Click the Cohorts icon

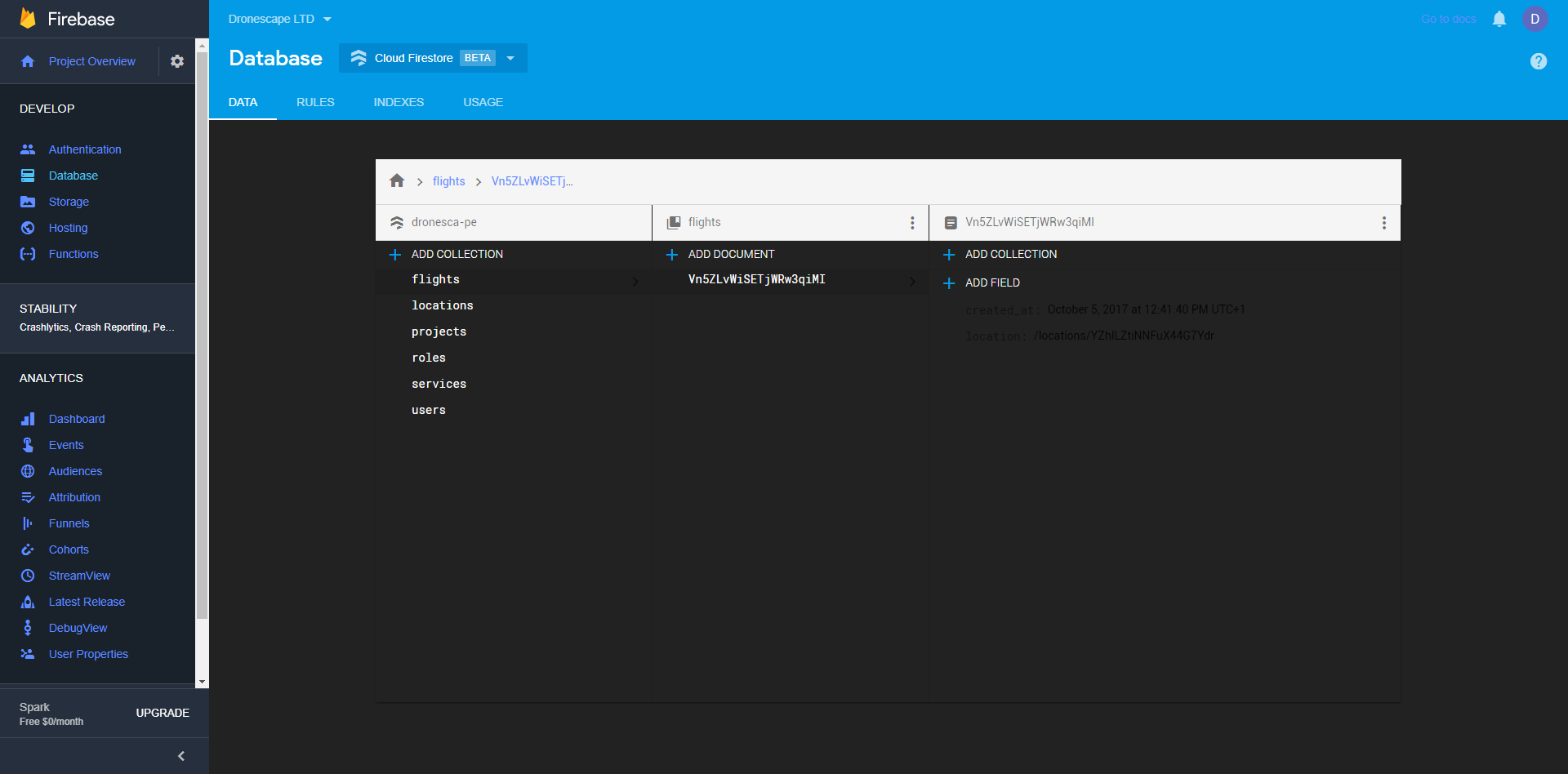[x=28, y=549]
